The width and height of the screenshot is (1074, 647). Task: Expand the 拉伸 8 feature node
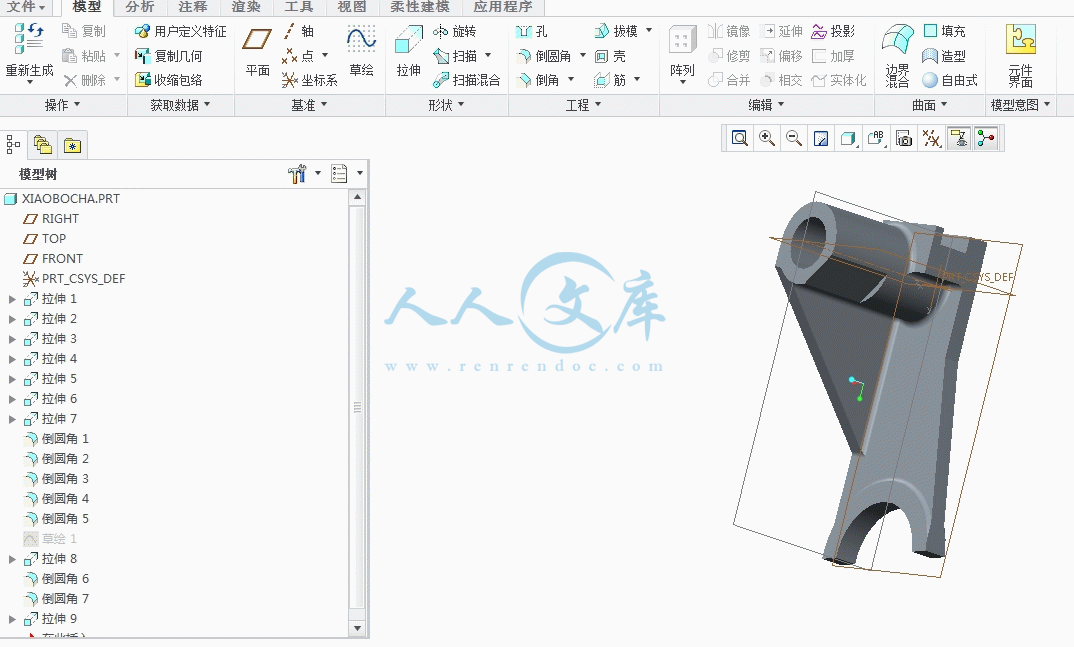[12, 559]
